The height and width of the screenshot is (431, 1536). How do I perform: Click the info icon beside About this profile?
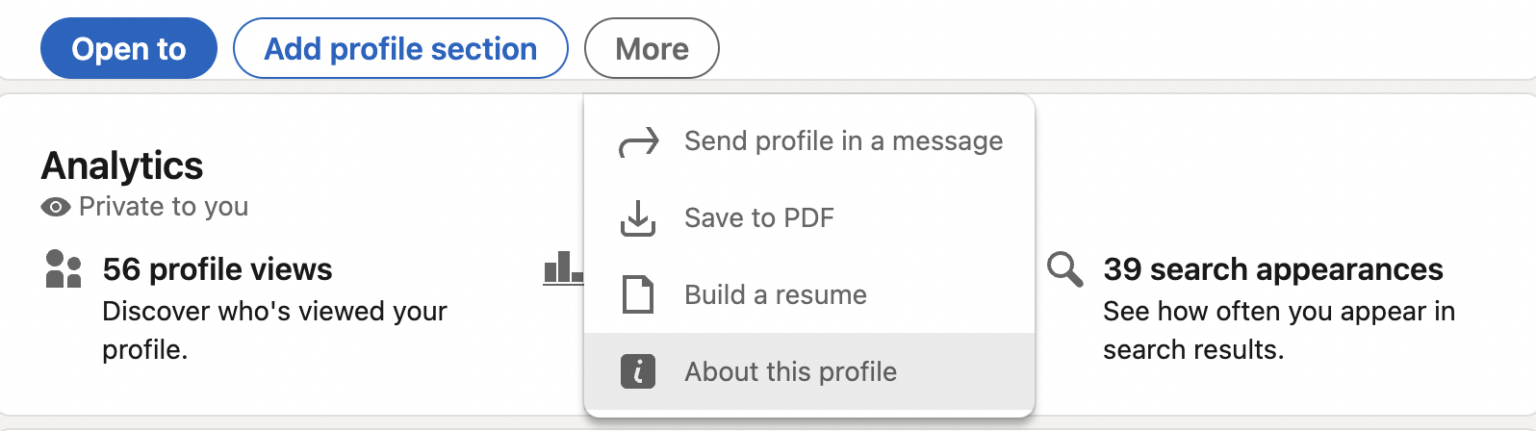point(638,372)
